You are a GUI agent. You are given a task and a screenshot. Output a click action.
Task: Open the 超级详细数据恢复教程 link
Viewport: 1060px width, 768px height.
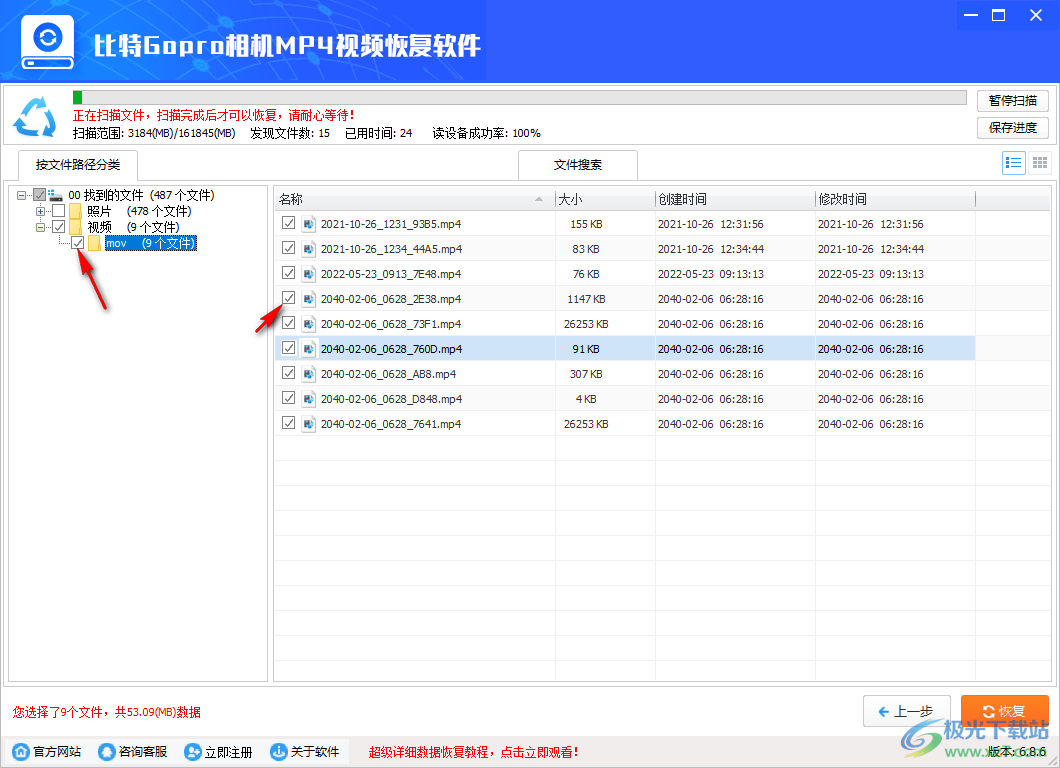click(x=473, y=752)
